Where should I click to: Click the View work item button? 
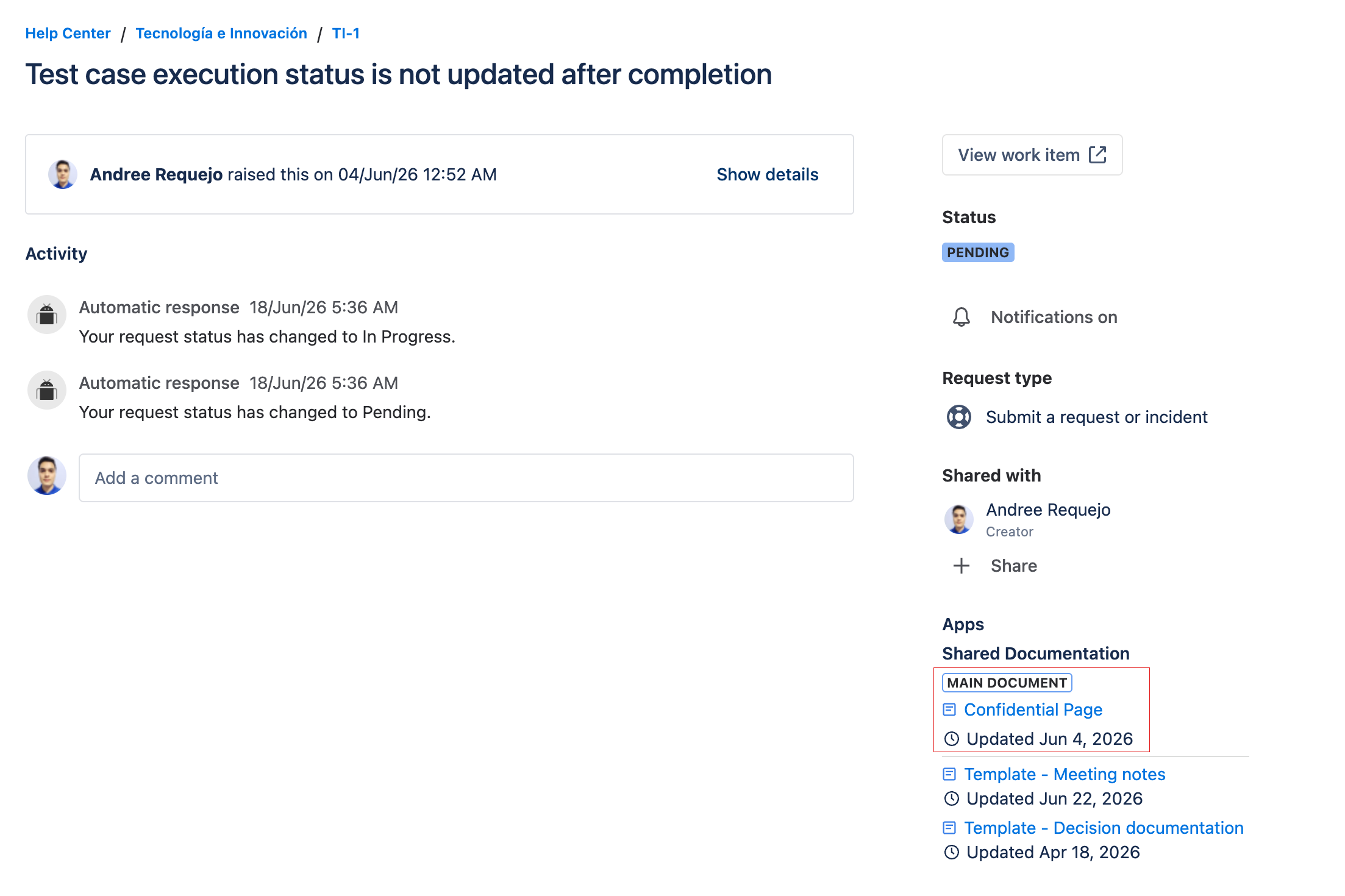[1032, 155]
